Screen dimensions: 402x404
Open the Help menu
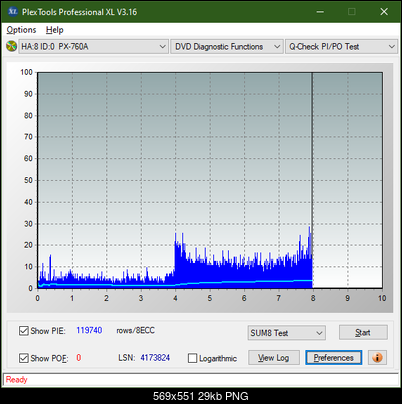coord(55,30)
